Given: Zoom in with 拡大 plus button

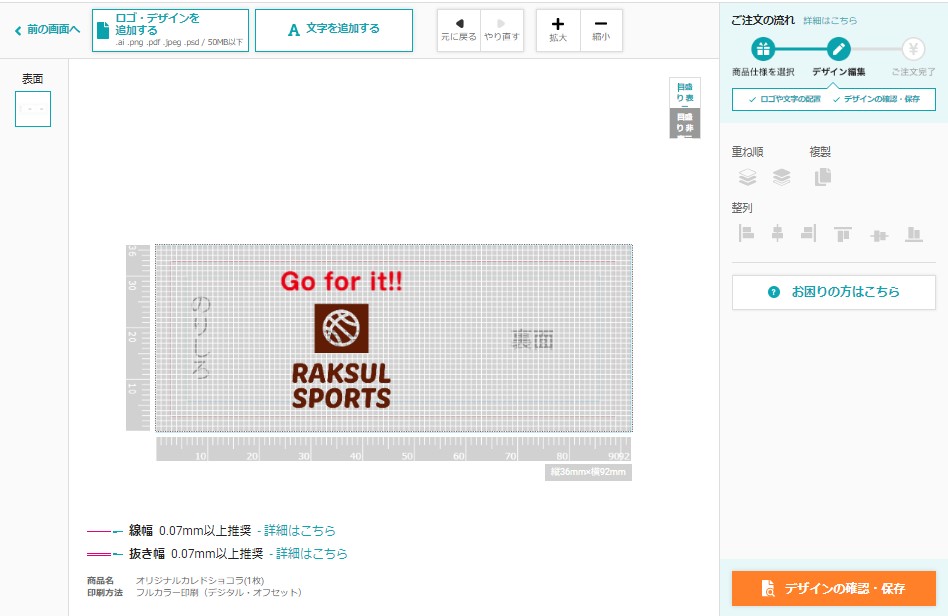Looking at the screenshot, I should [x=558, y=30].
